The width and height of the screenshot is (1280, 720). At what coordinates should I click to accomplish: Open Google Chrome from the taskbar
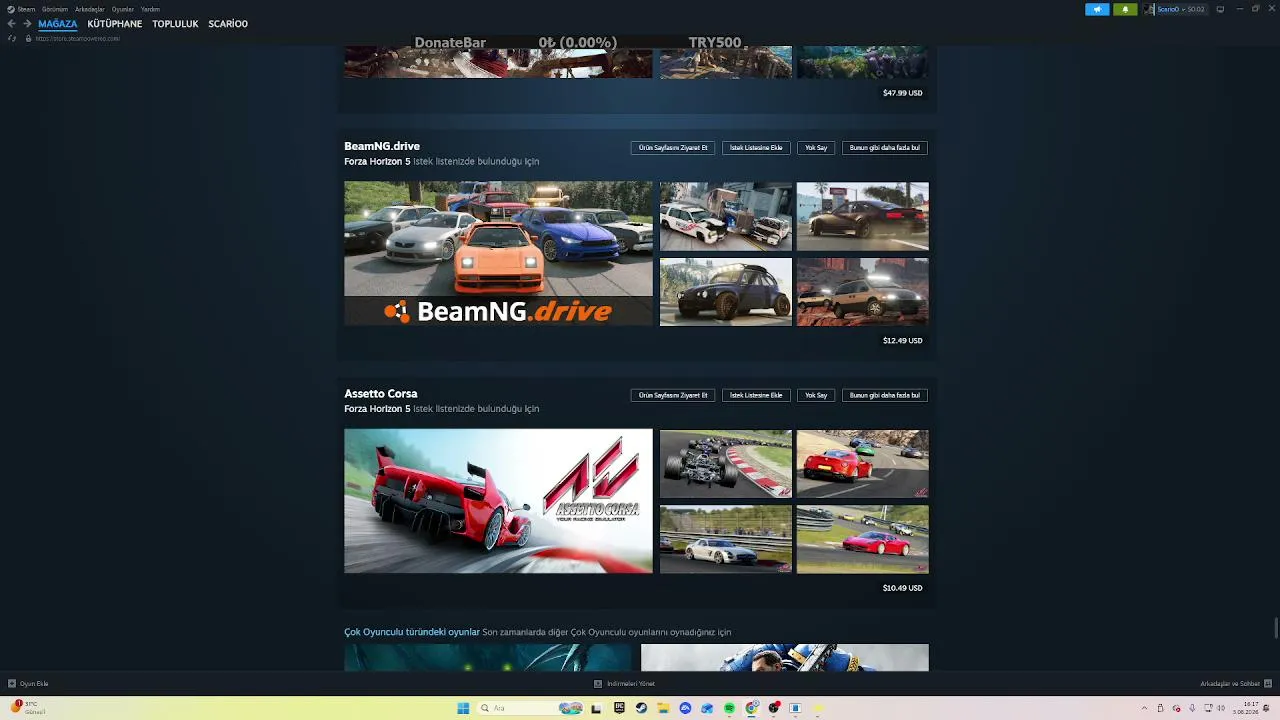751,708
